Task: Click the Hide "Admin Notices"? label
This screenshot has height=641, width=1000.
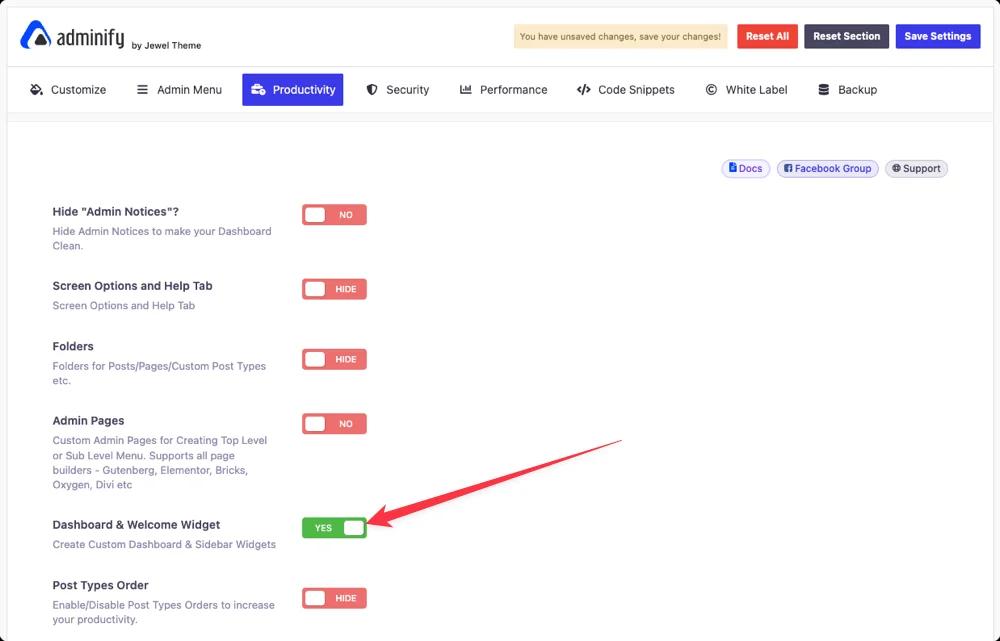Action: [115, 211]
